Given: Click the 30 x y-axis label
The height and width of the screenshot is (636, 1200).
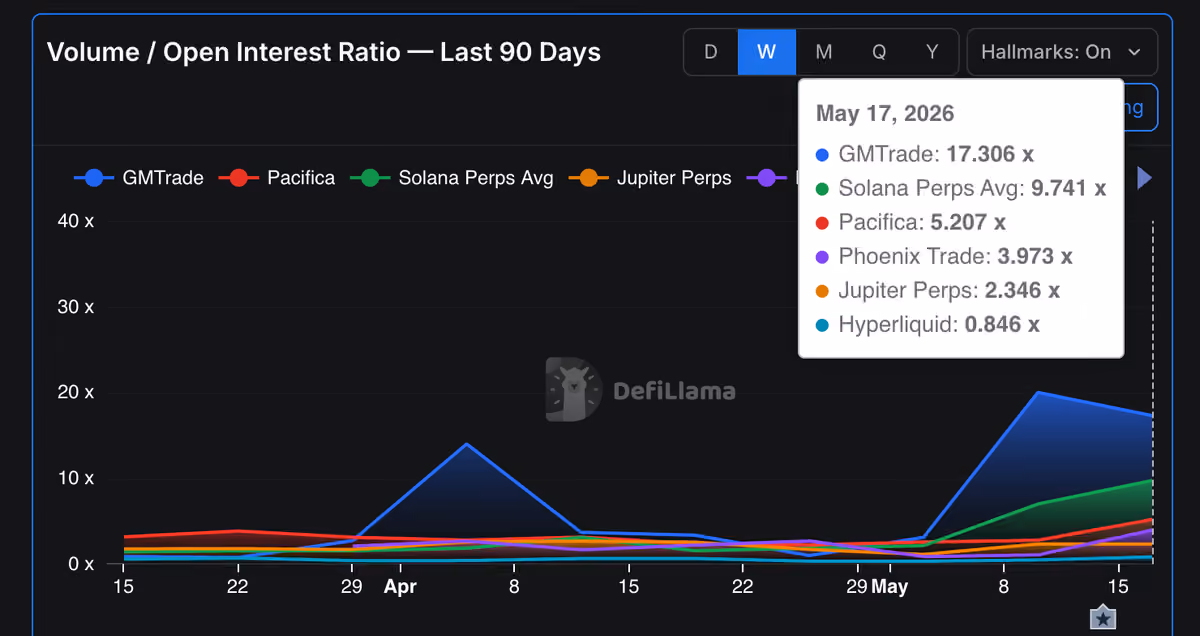Looking at the screenshot, I should tap(75, 307).
